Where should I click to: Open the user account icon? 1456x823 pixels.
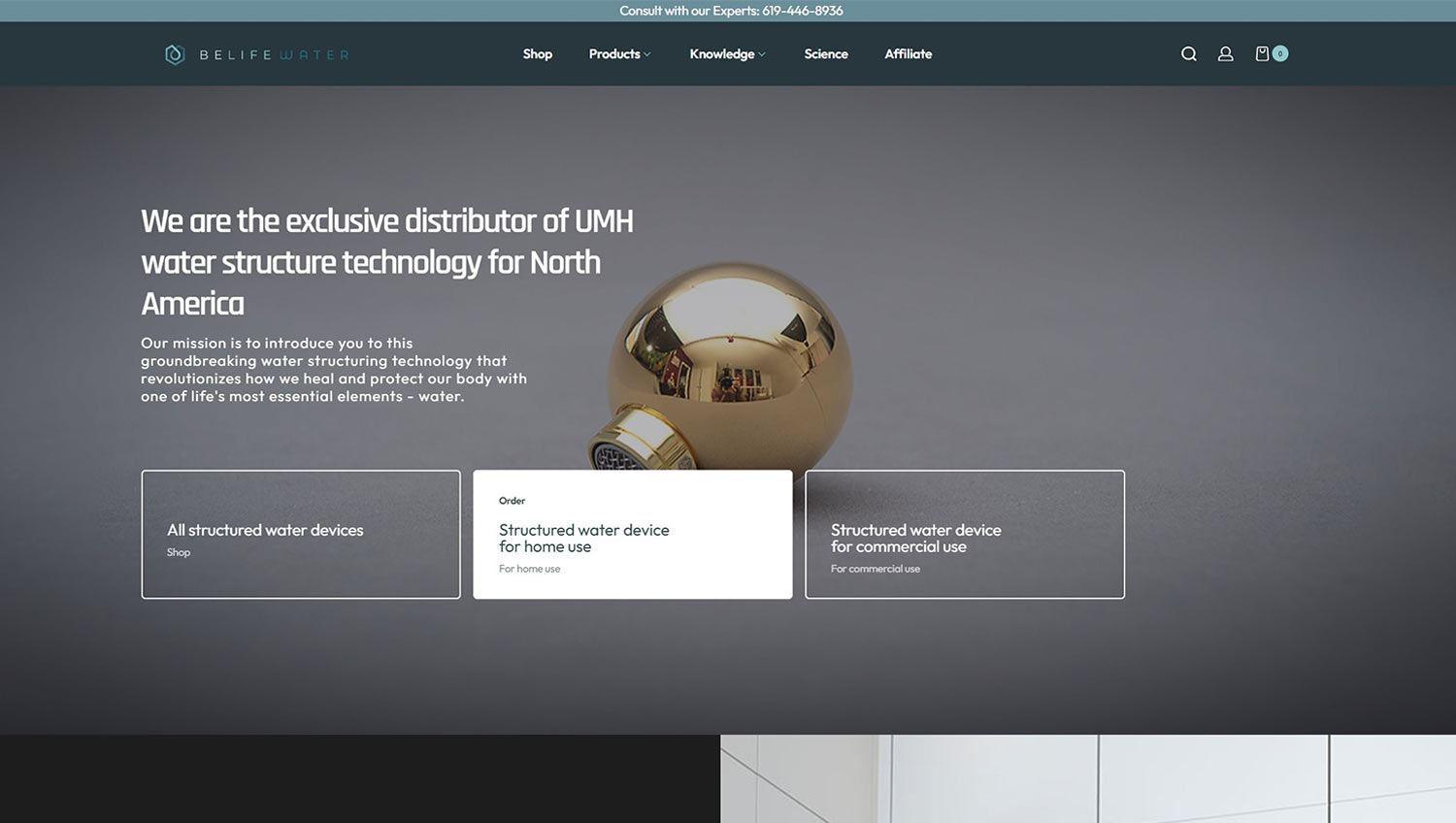click(x=1225, y=54)
